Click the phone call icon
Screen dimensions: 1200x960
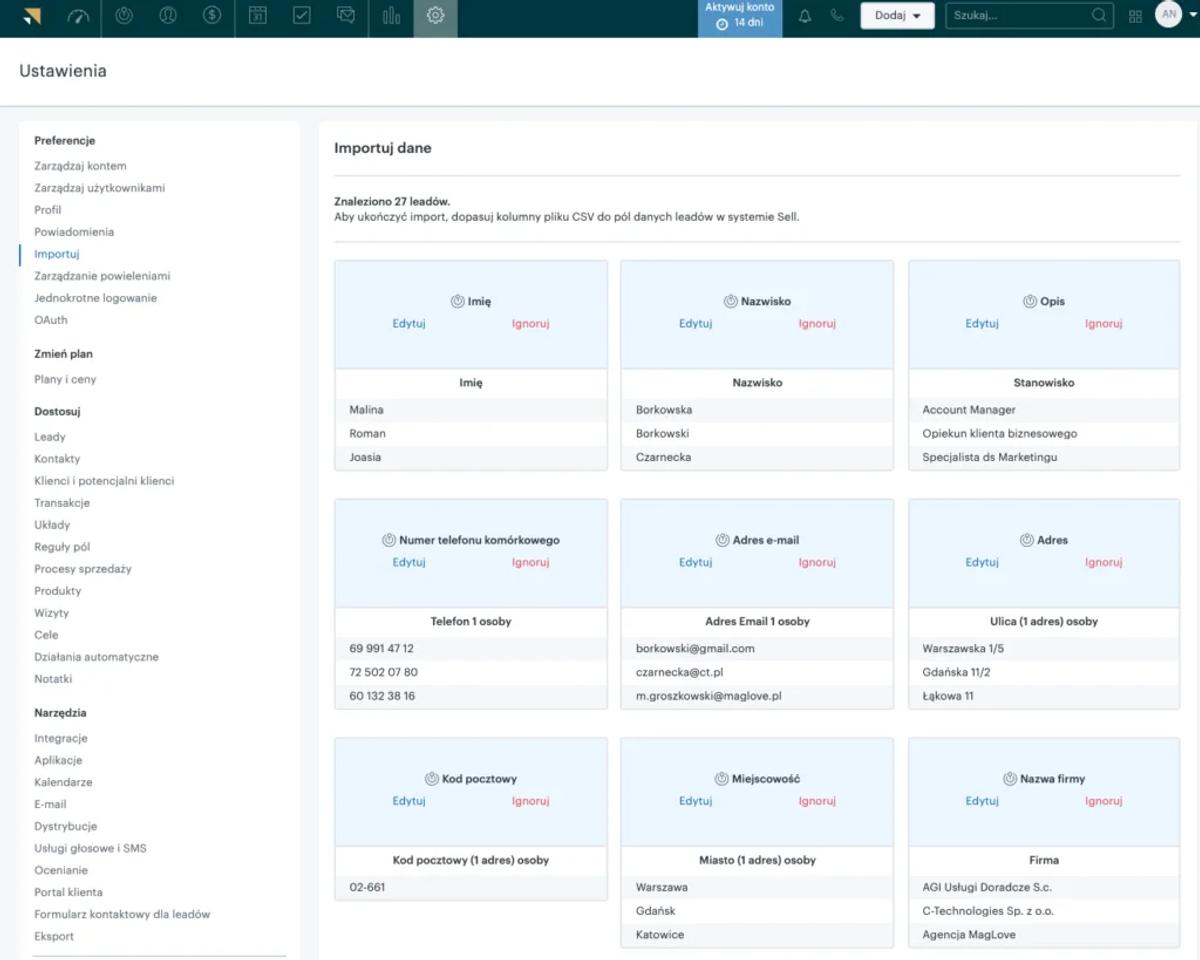[838, 16]
